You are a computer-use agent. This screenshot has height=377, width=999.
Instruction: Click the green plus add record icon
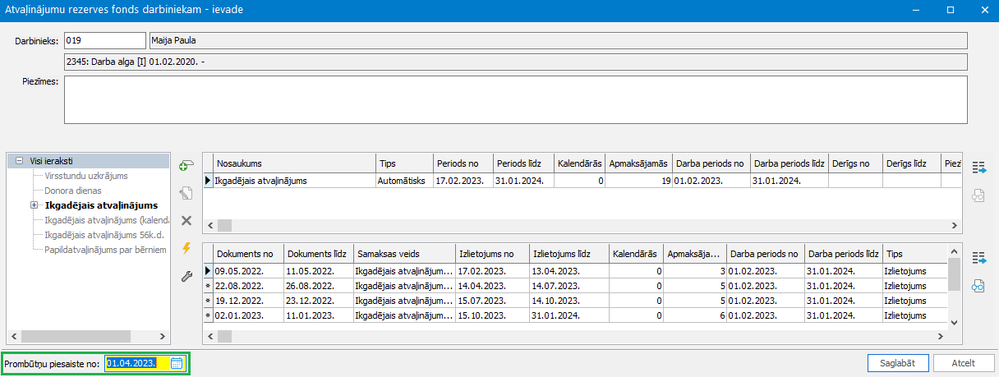[x=187, y=166]
